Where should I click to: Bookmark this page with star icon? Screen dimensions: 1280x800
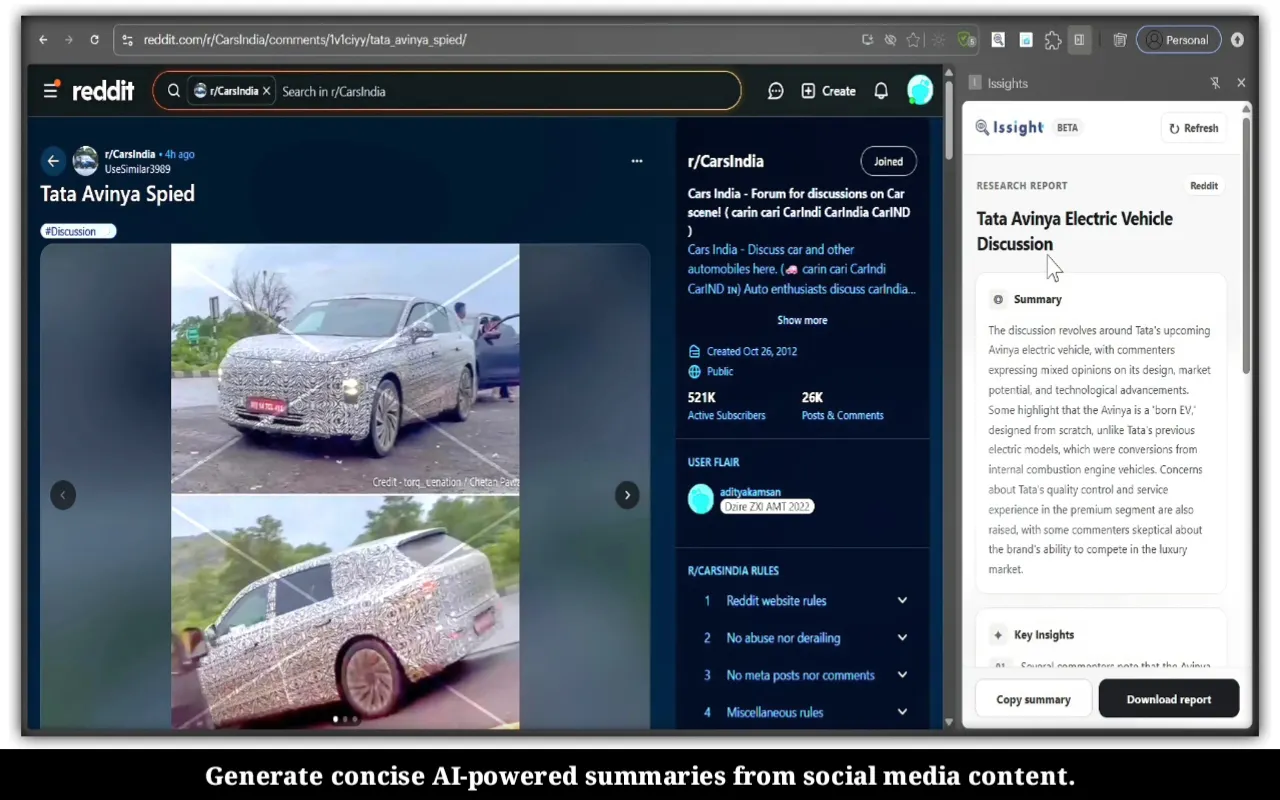(913, 40)
